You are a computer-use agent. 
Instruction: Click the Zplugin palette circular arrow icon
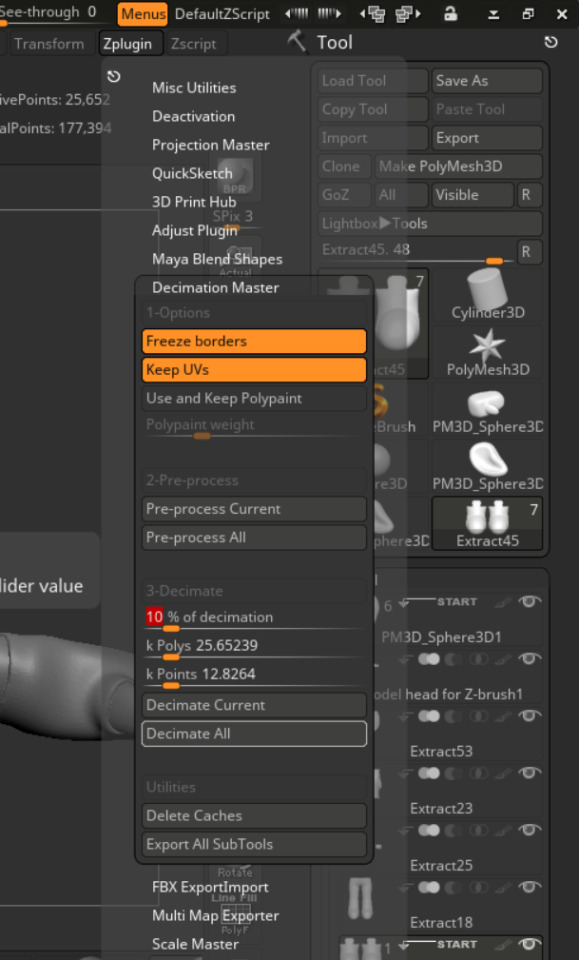click(x=114, y=77)
